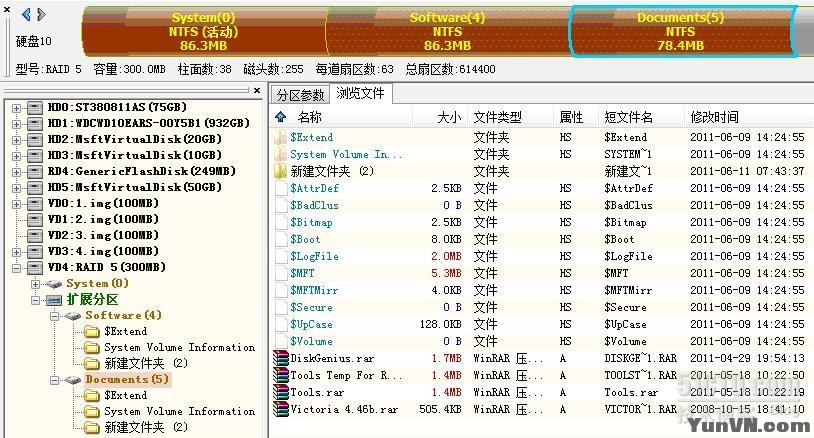Select VD2:3.img(100MB) in disk tree

tap(103, 236)
